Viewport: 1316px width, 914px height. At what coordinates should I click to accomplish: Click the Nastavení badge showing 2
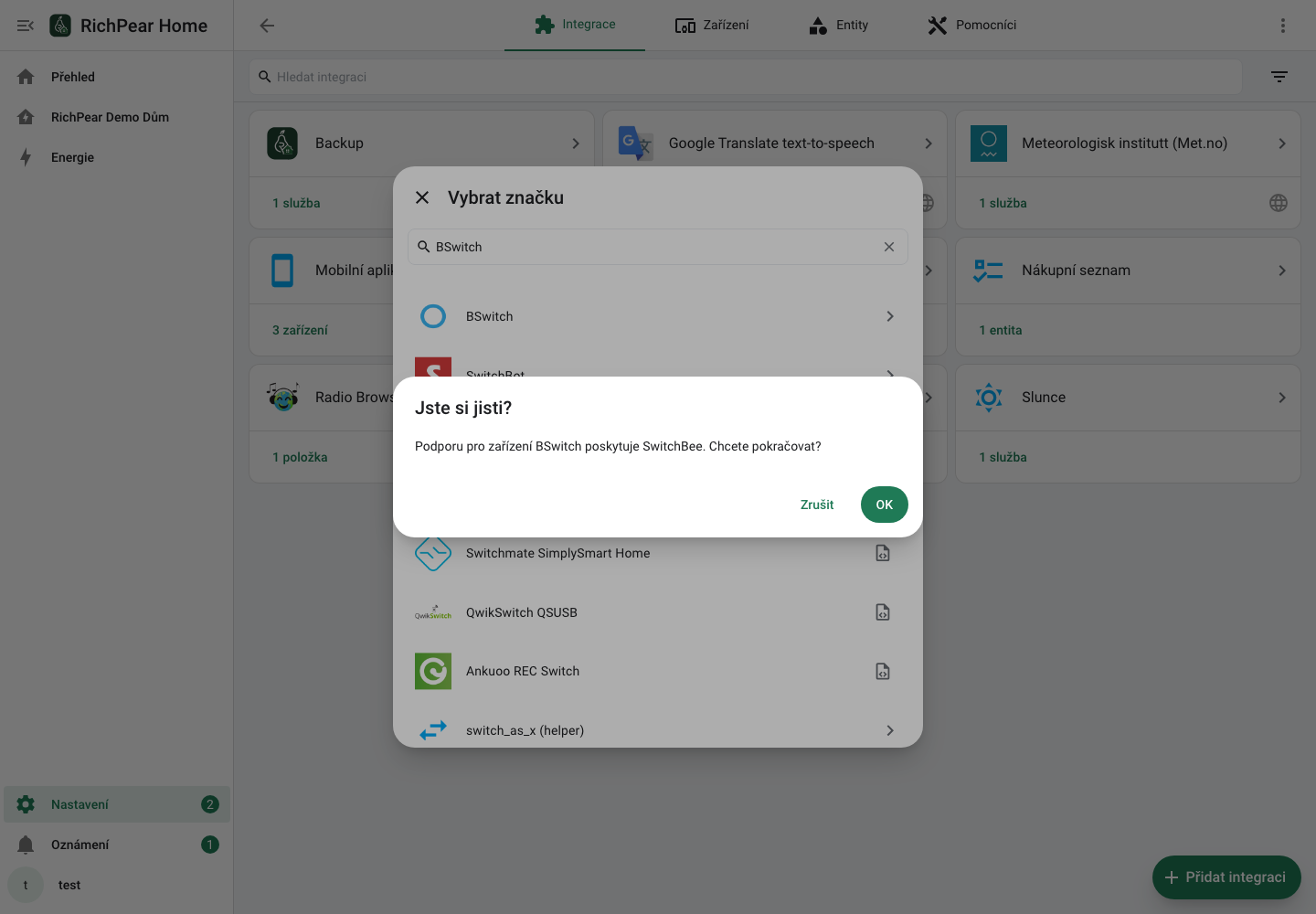pyautogui.click(x=210, y=804)
